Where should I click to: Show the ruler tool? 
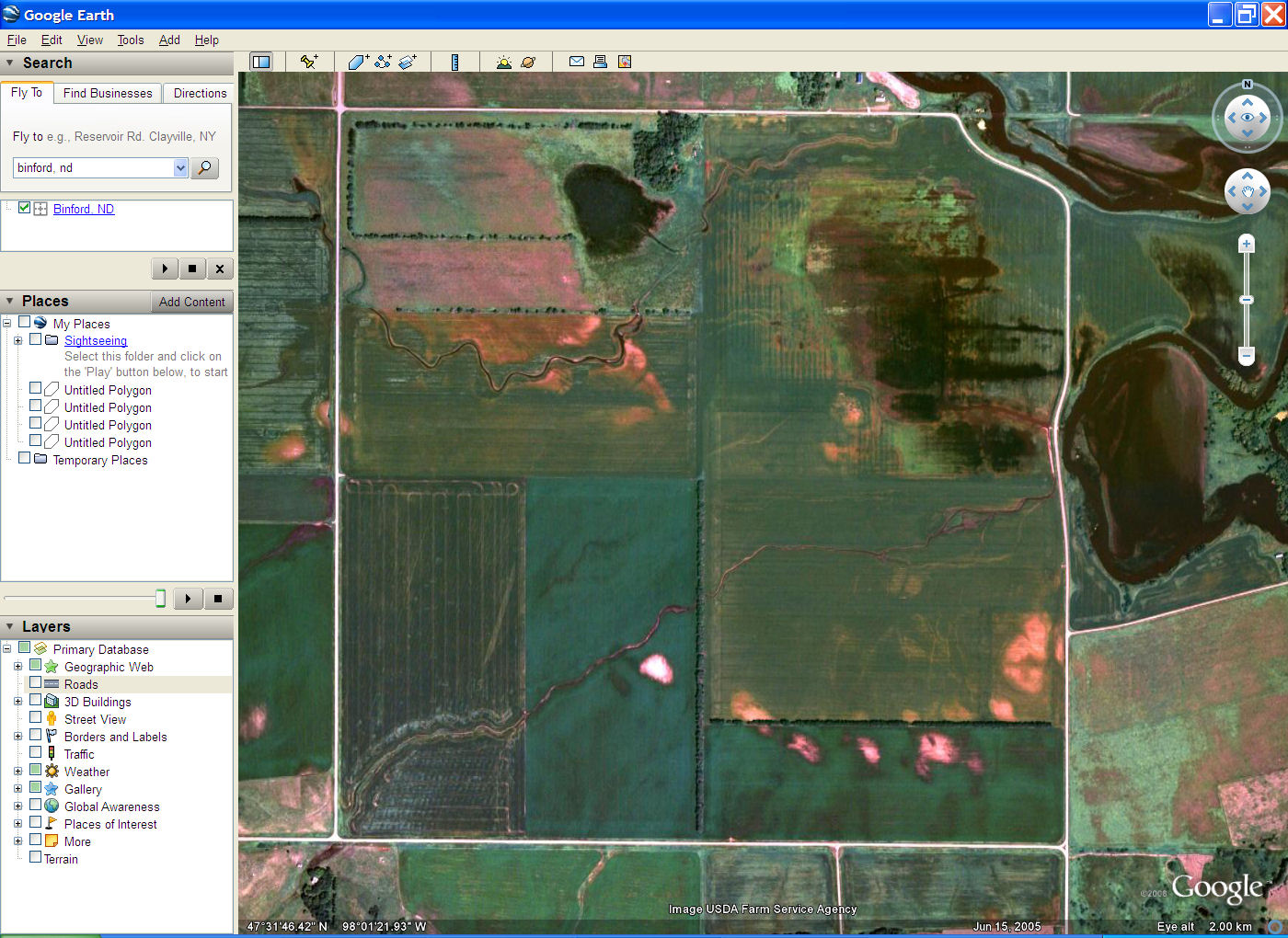point(454,62)
